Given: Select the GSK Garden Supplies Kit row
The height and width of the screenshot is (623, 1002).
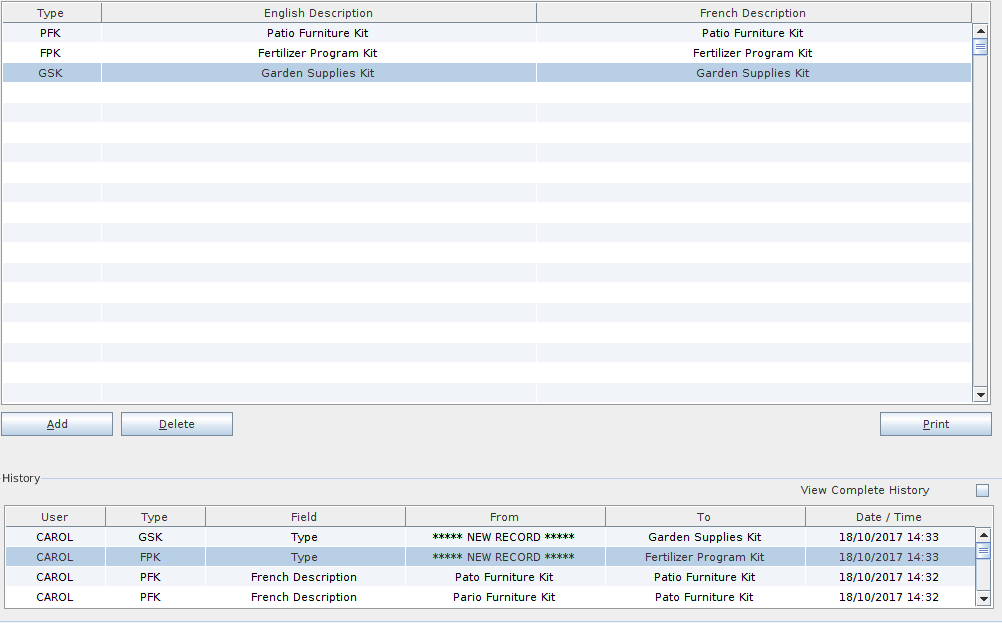Looking at the screenshot, I should (318, 73).
